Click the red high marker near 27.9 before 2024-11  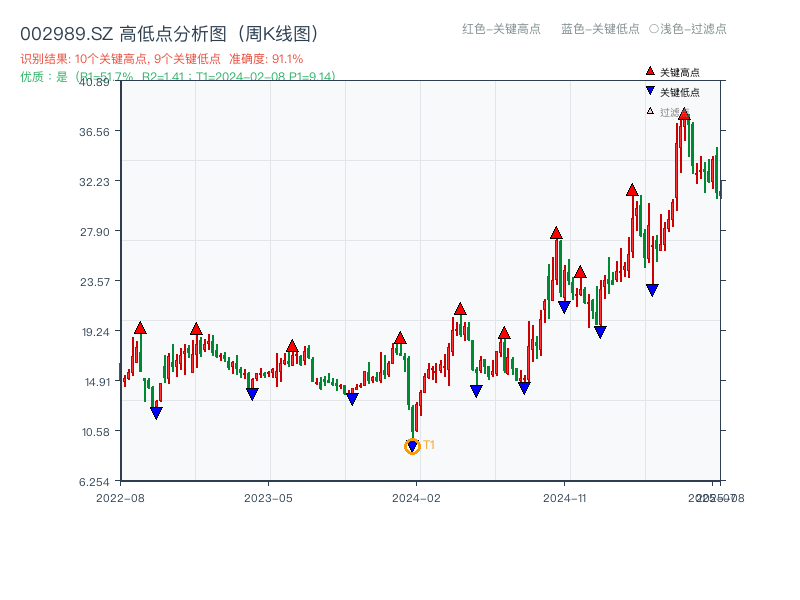(556, 233)
